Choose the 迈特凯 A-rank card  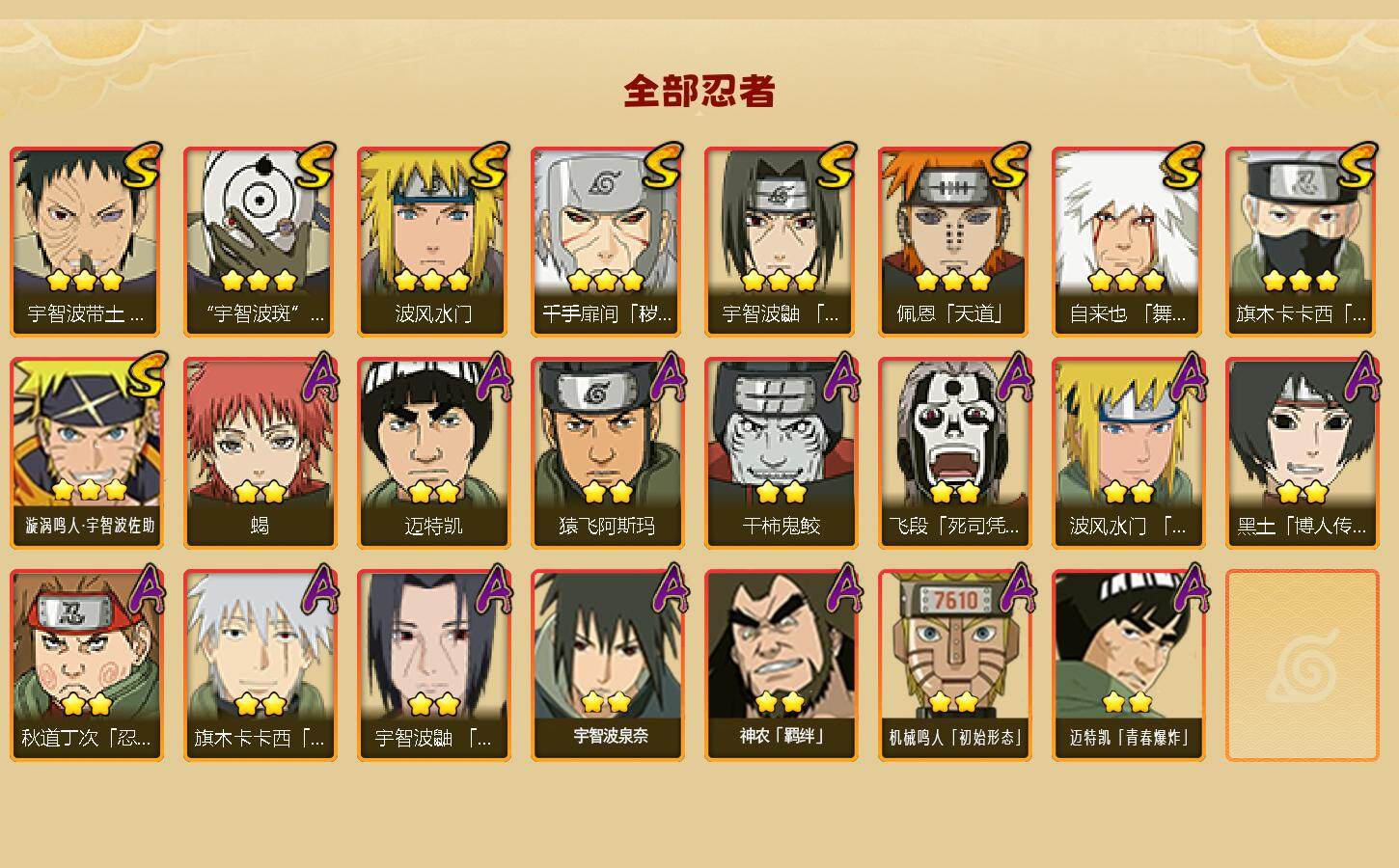click(434, 453)
